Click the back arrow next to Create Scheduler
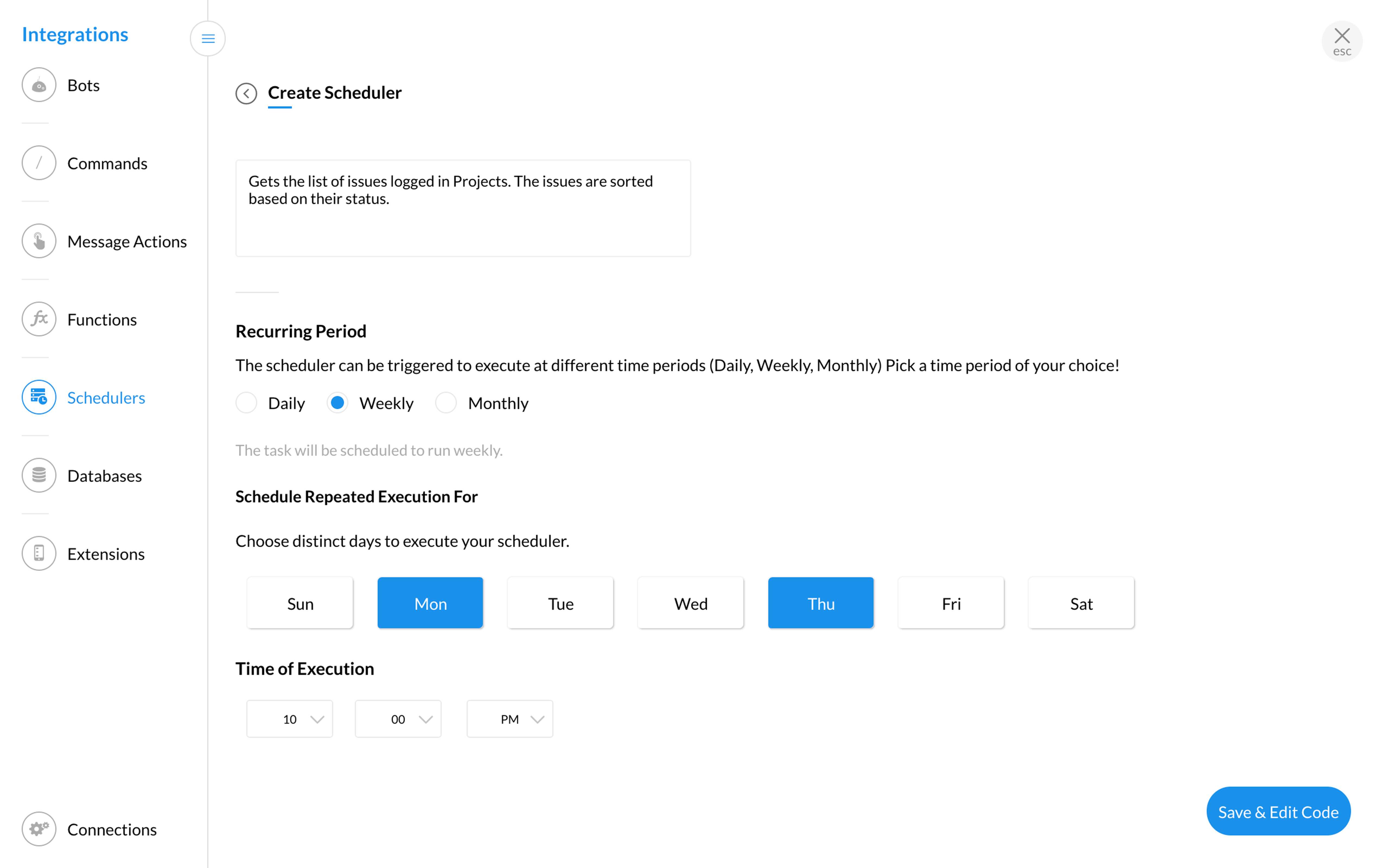The height and width of the screenshot is (868, 1389). coord(246,94)
